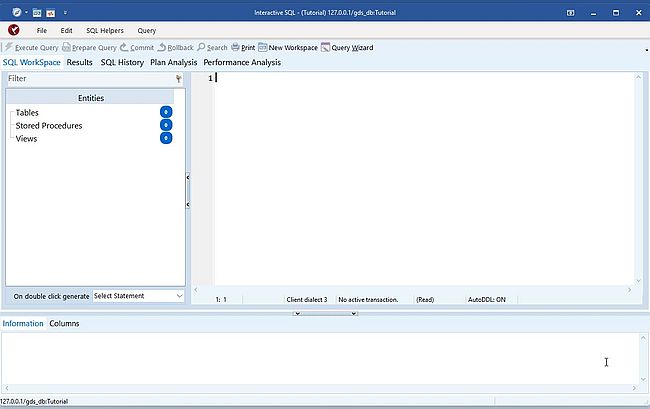Click 'No active transaction.' status text
Image resolution: width=650 pixels, height=409 pixels.
coord(368,300)
